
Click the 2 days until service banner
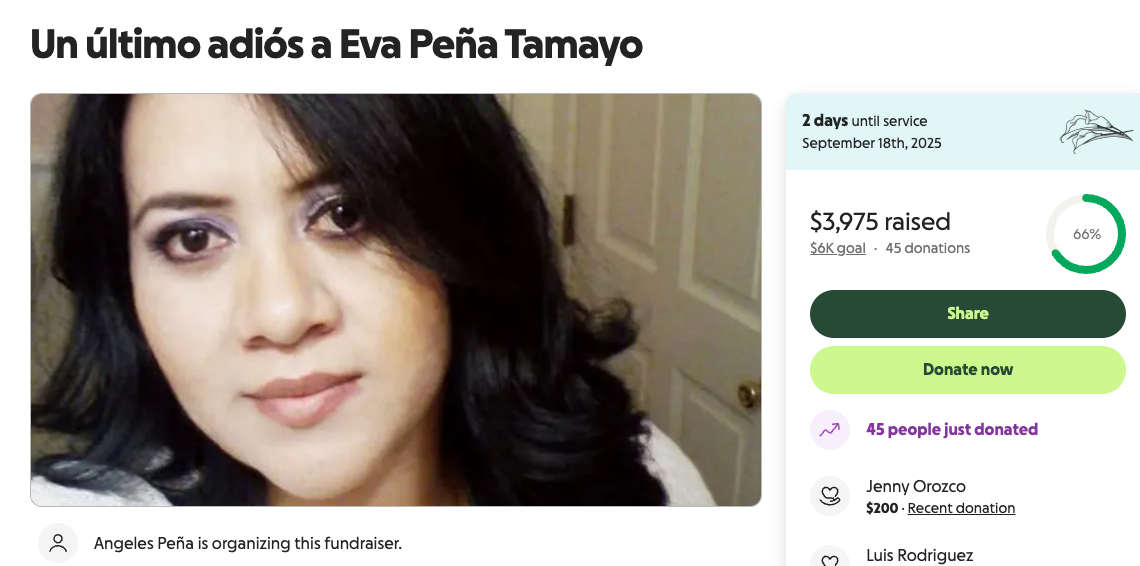[x=963, y=132]
